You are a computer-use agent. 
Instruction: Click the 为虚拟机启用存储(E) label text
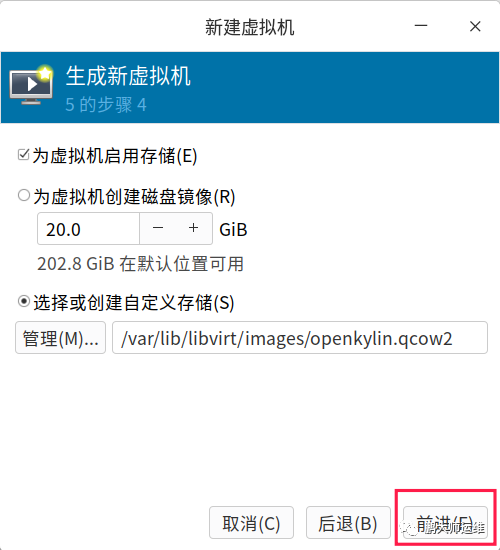click(x=115, y=156)
